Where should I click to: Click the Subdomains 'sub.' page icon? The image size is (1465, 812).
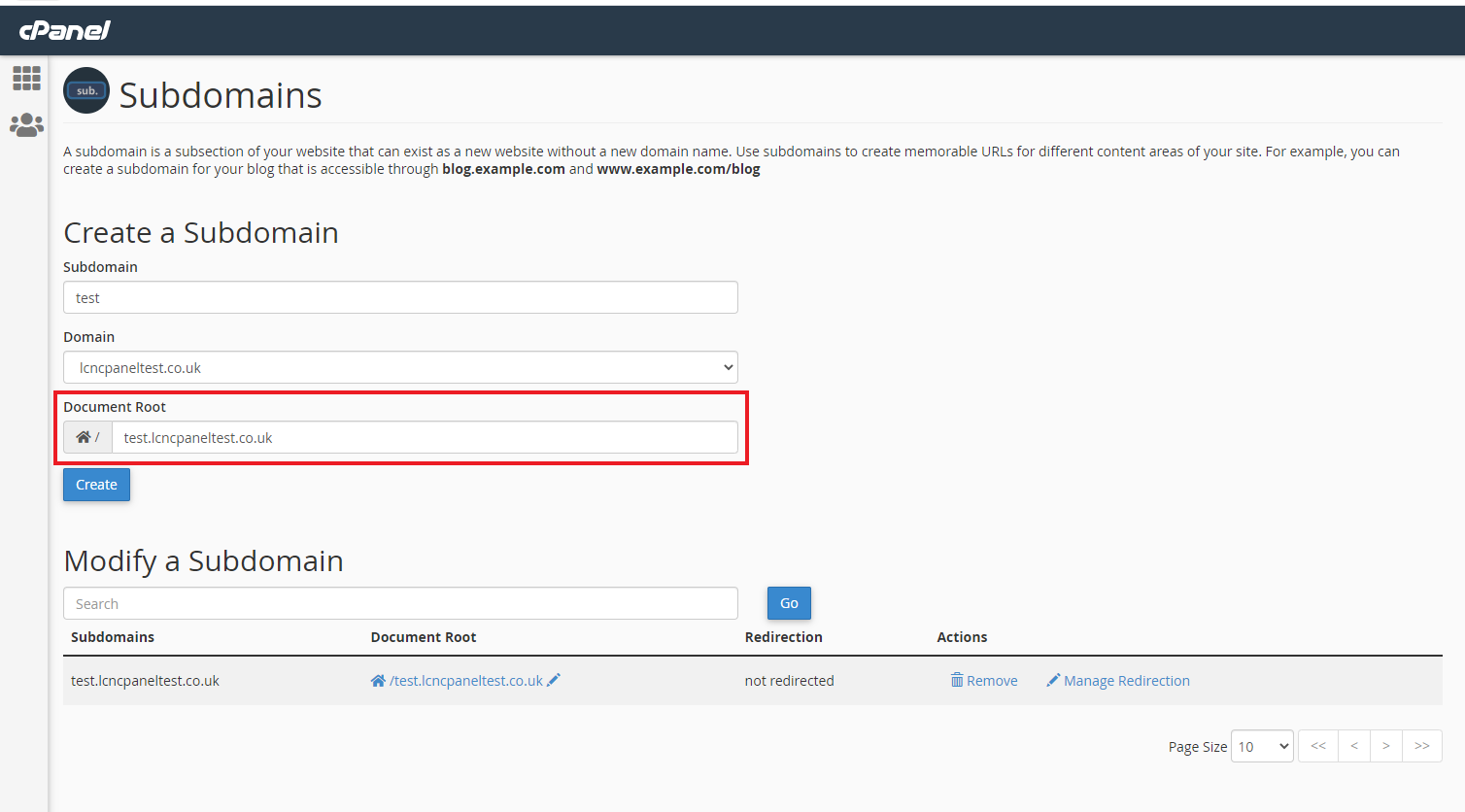point(86,90)
